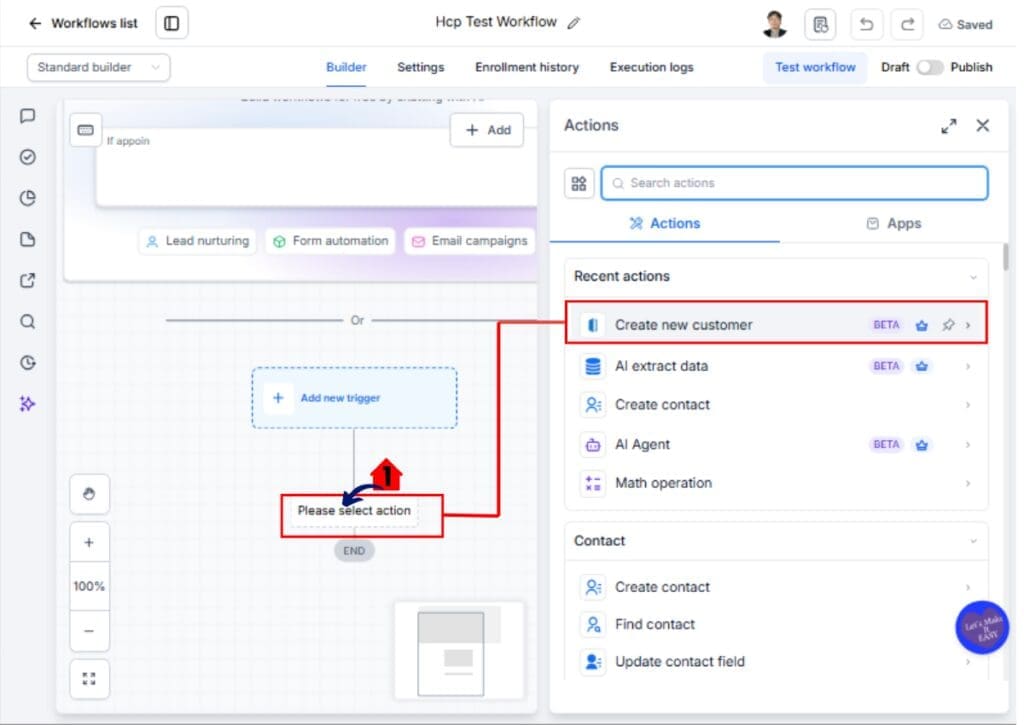
Task: Open the history clock sidebar icon
Action: [x=27, y=362]
